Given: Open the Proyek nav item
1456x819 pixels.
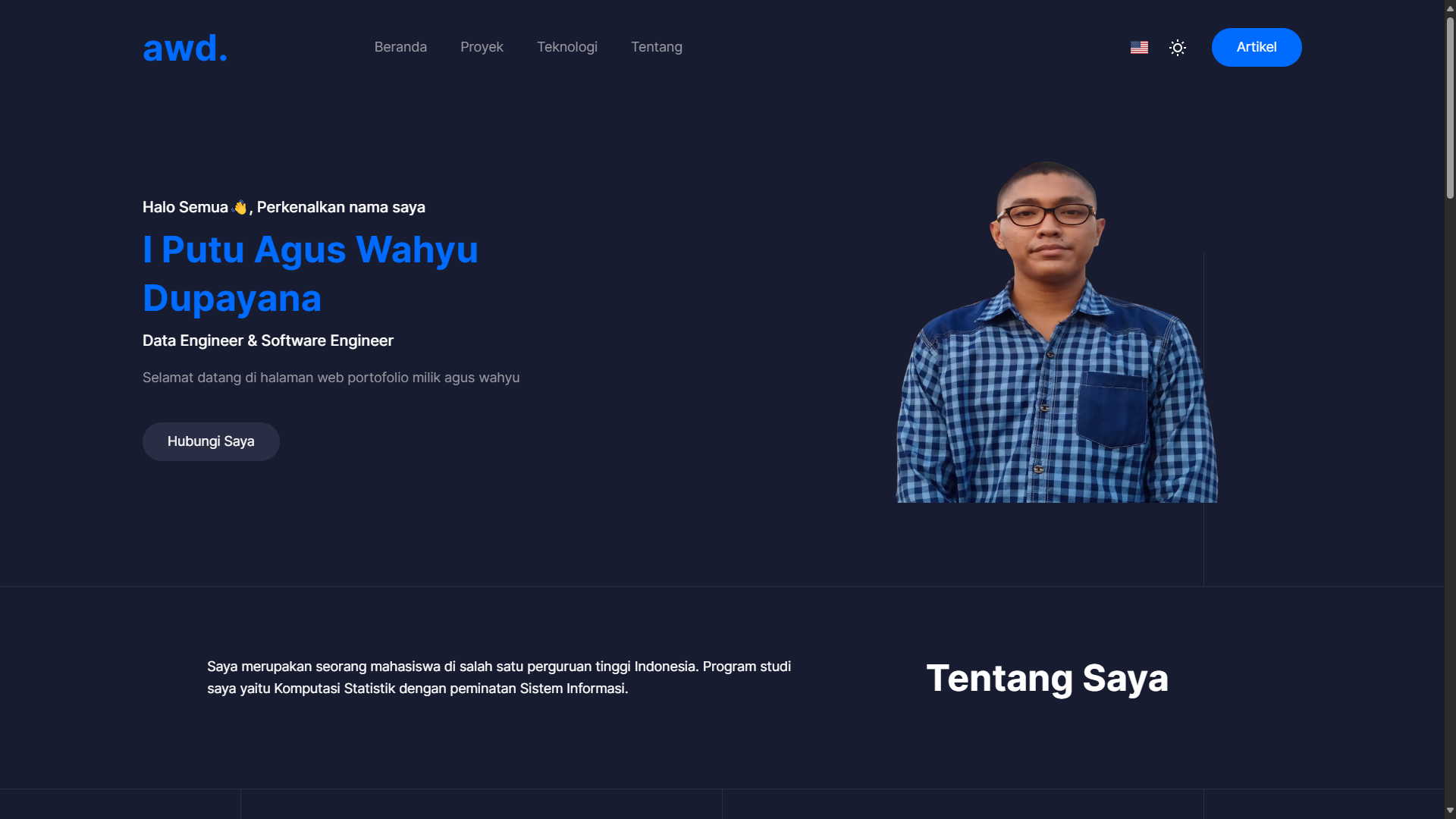Looking at the screenshot, I should point(482,47).
